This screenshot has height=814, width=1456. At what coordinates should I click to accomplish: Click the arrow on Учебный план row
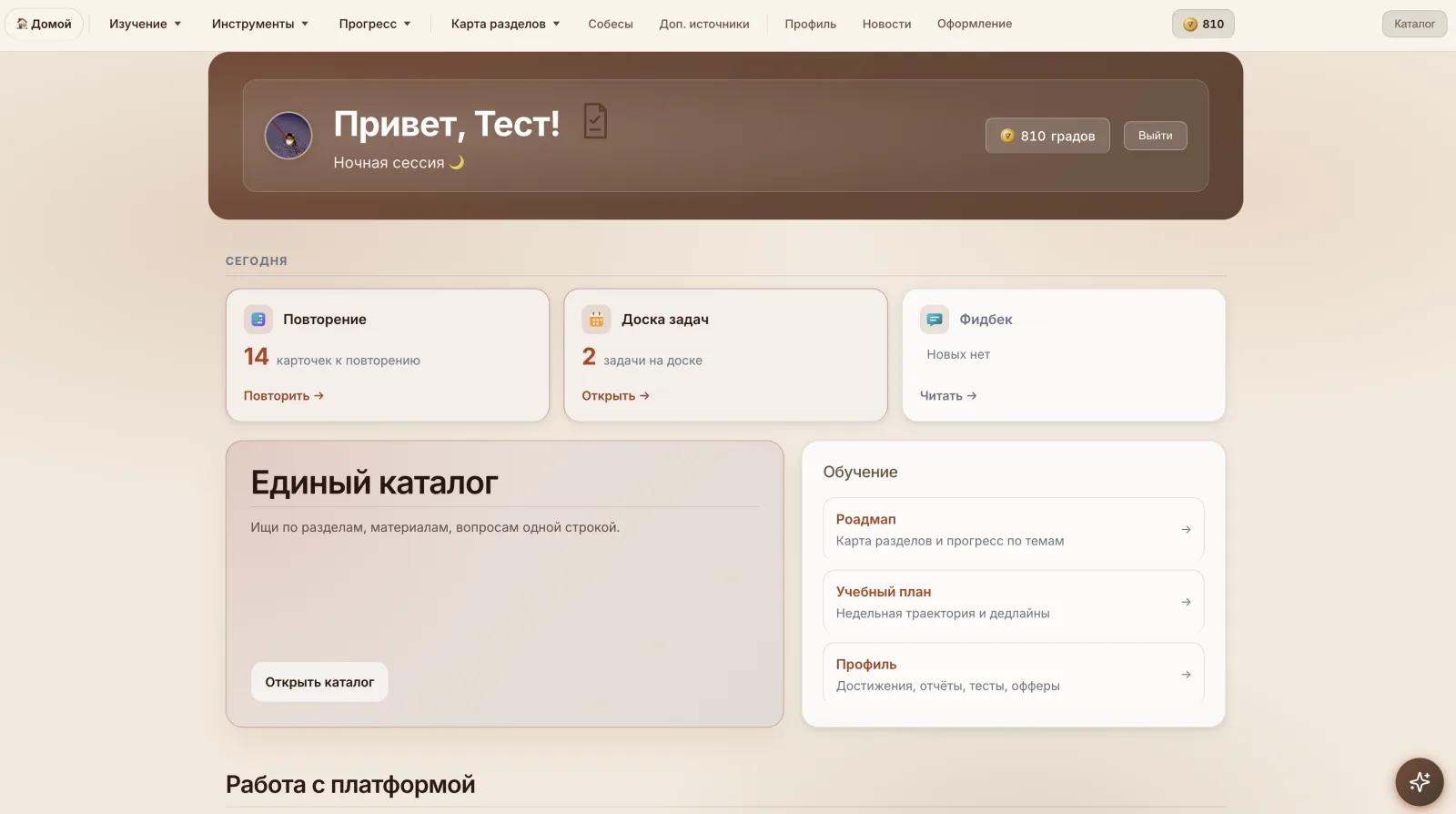point(1186,602)
